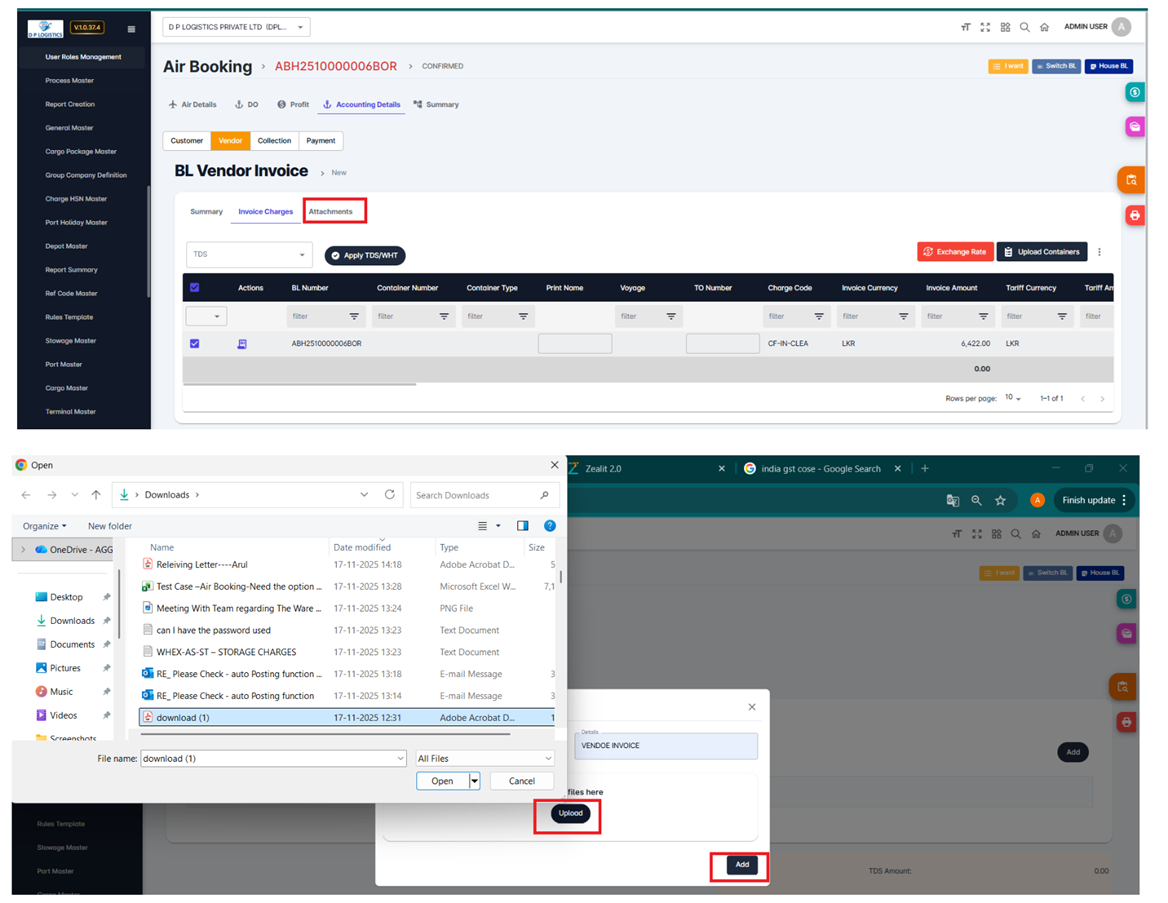
Task: Click the help icon in Open dialog
Action: pyautogui.click(x=549, y=526)
